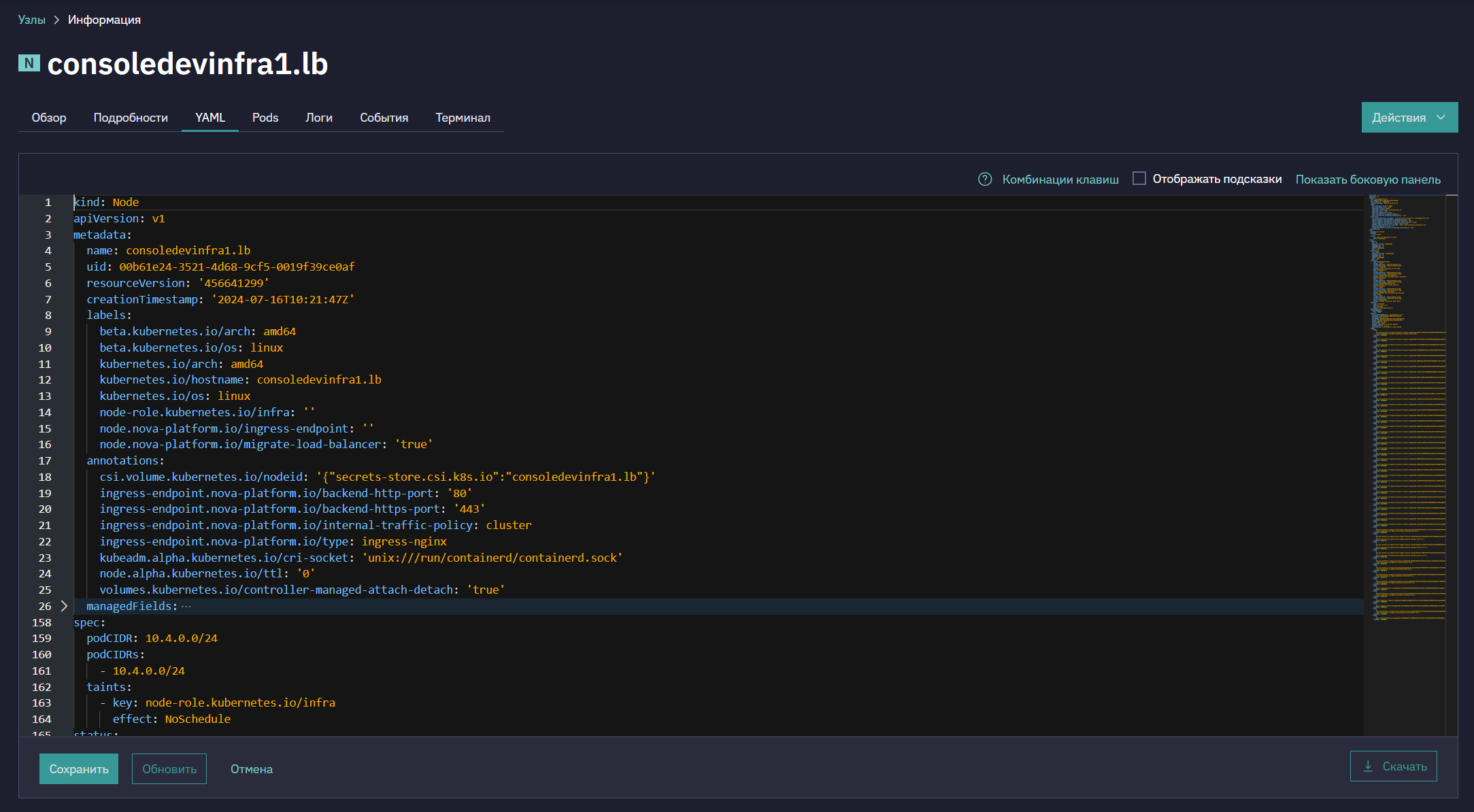Click the Сохранить button

tap(79, 768)
